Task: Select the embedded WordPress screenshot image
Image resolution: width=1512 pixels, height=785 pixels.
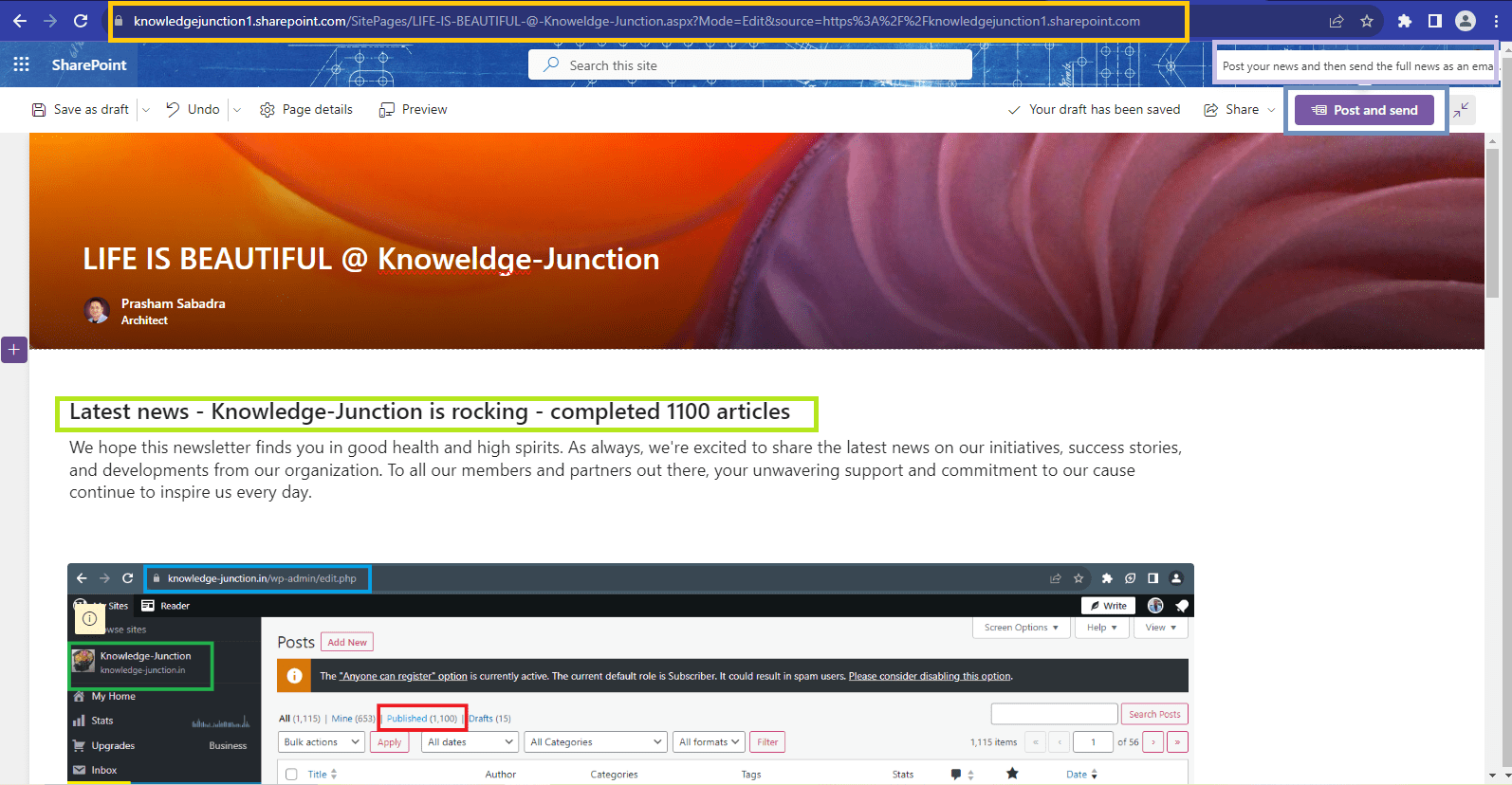Action: (x=631, y=673)
